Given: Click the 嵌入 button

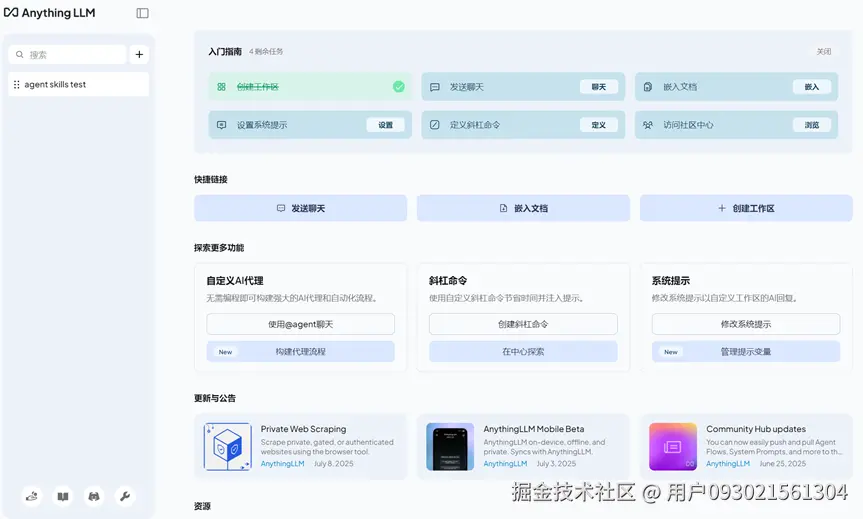Looking at the screenshot, I should pos(812,87).
